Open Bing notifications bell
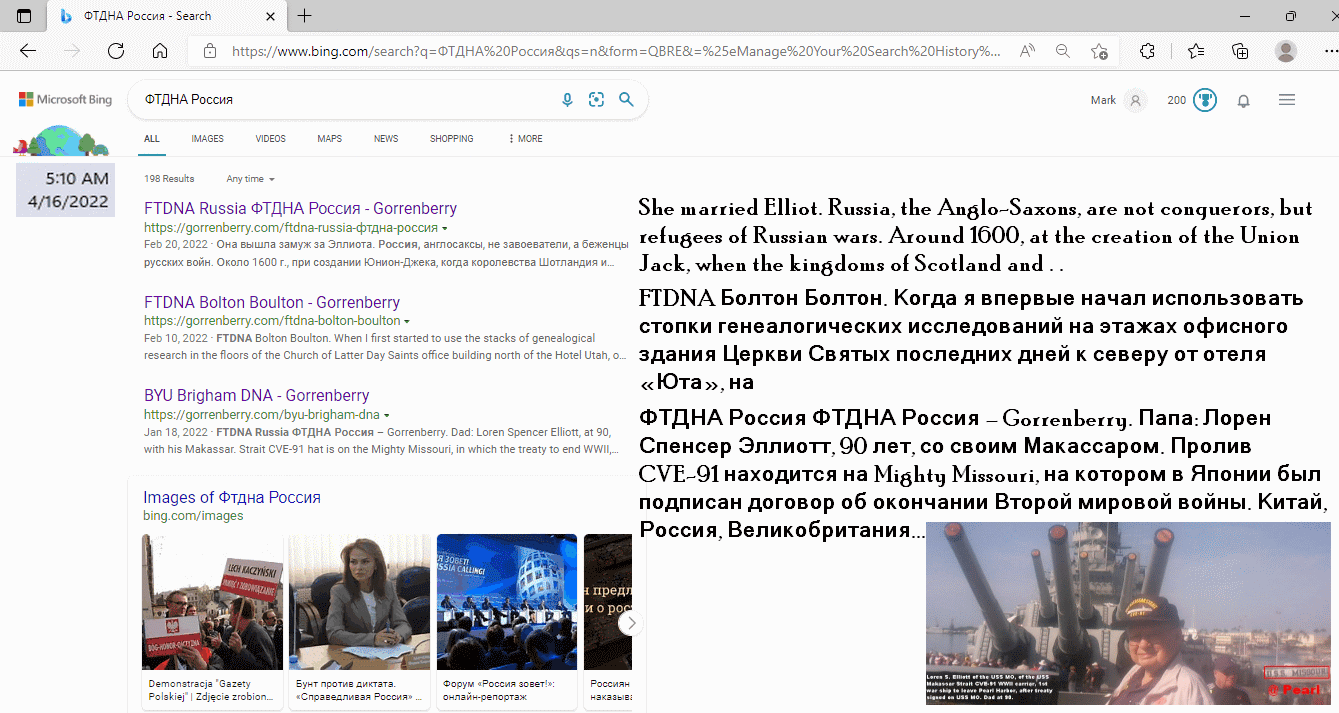The width and height of the screenshot is (1339, 713). point(1244,101)
